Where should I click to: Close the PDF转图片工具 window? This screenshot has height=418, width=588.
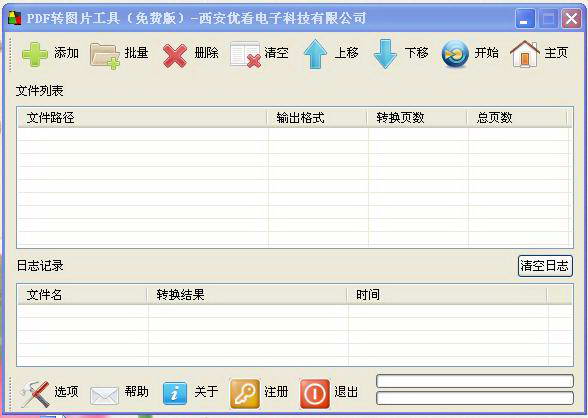click(x=571, y=18)
